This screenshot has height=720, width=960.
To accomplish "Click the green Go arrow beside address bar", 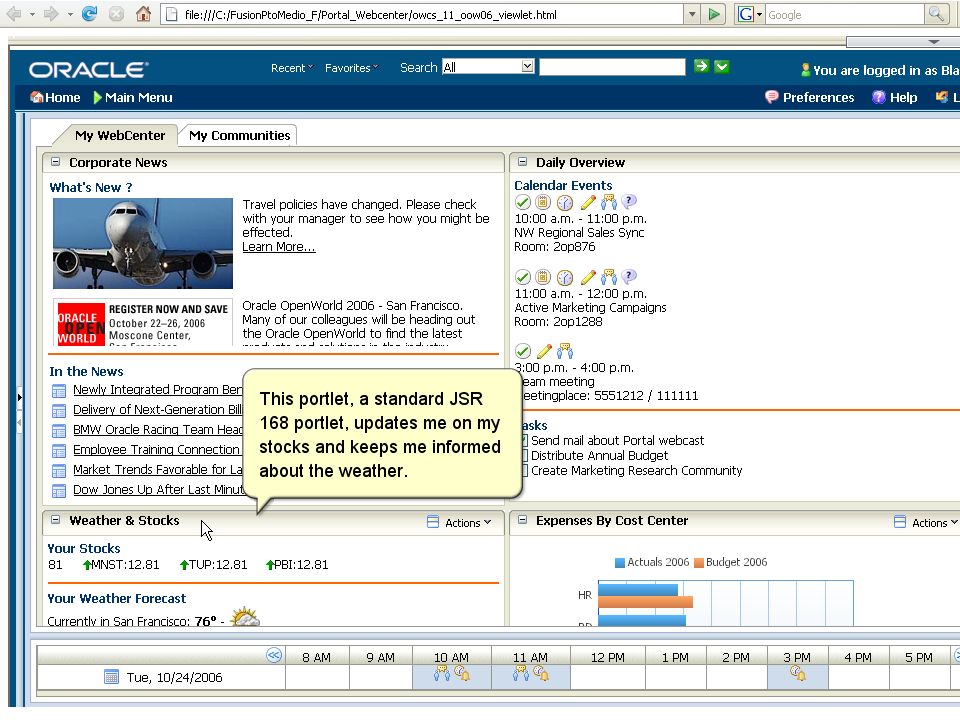I will [713, 14].
